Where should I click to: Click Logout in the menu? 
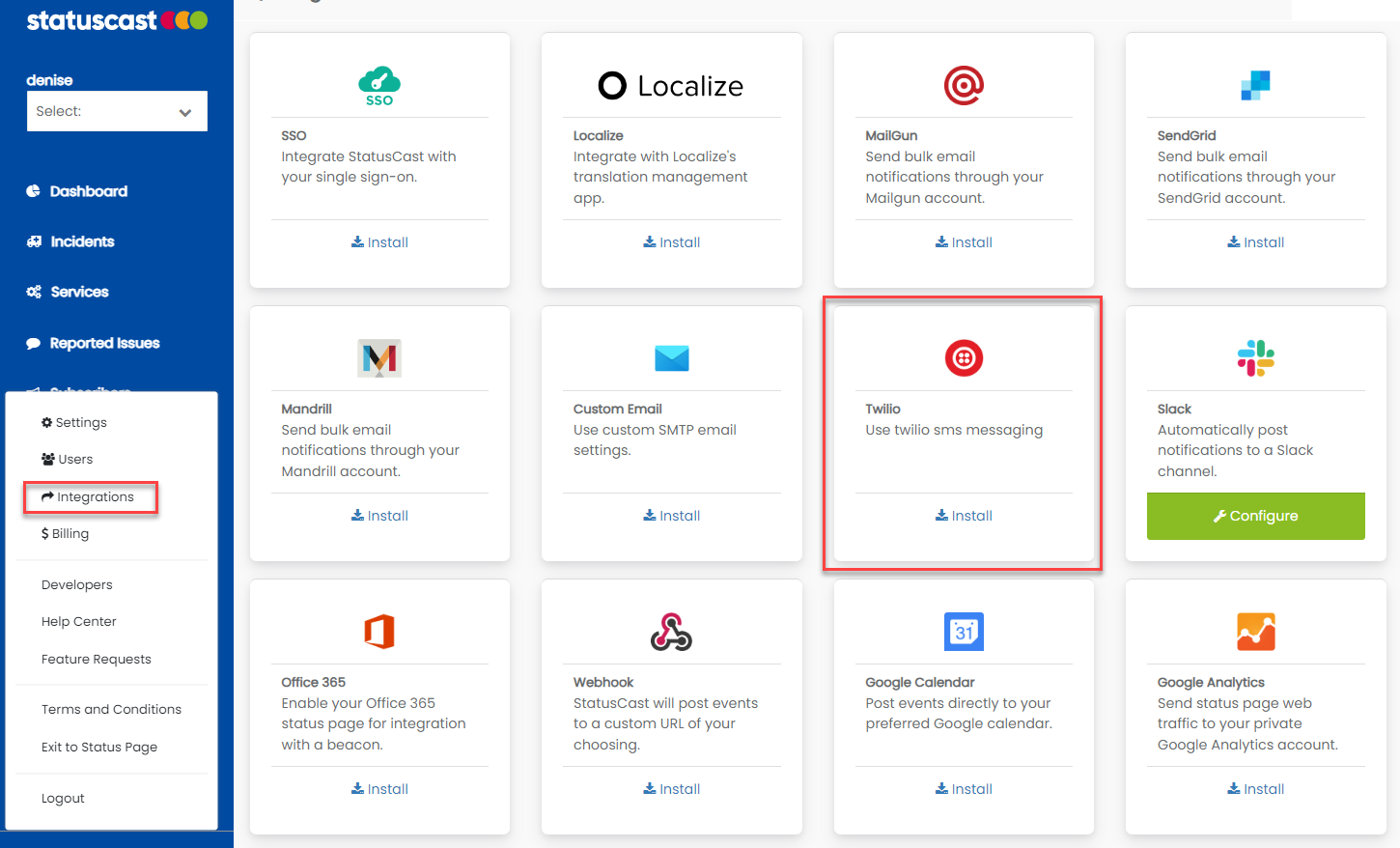(63, 798)
